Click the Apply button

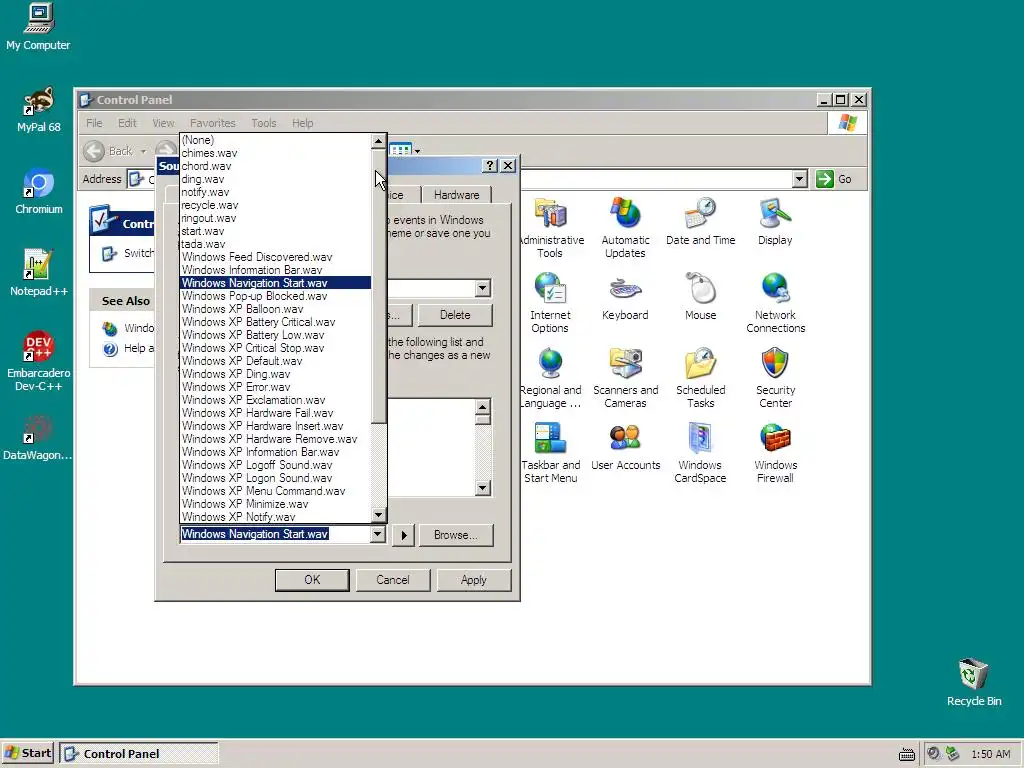click(x=473, y=580)
